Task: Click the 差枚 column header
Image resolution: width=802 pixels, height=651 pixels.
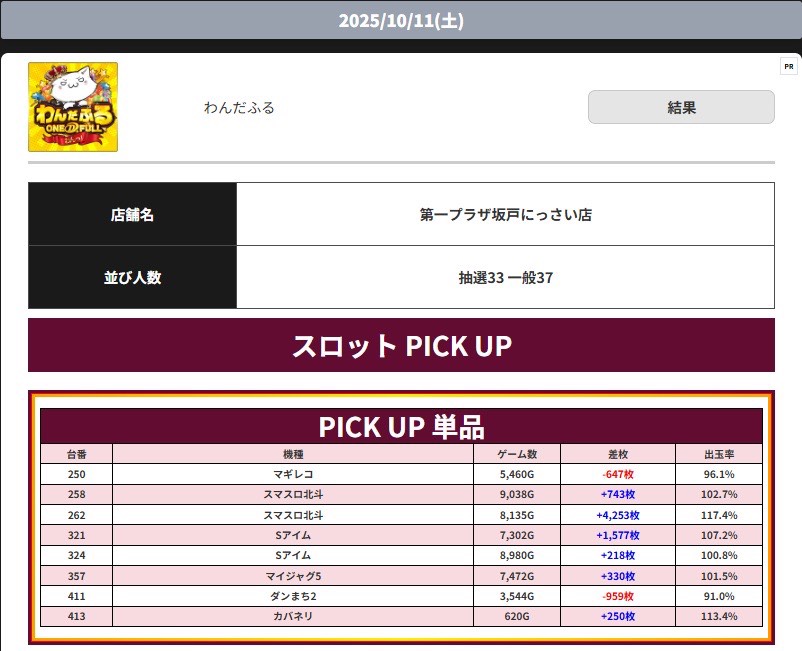Action: 618,454
